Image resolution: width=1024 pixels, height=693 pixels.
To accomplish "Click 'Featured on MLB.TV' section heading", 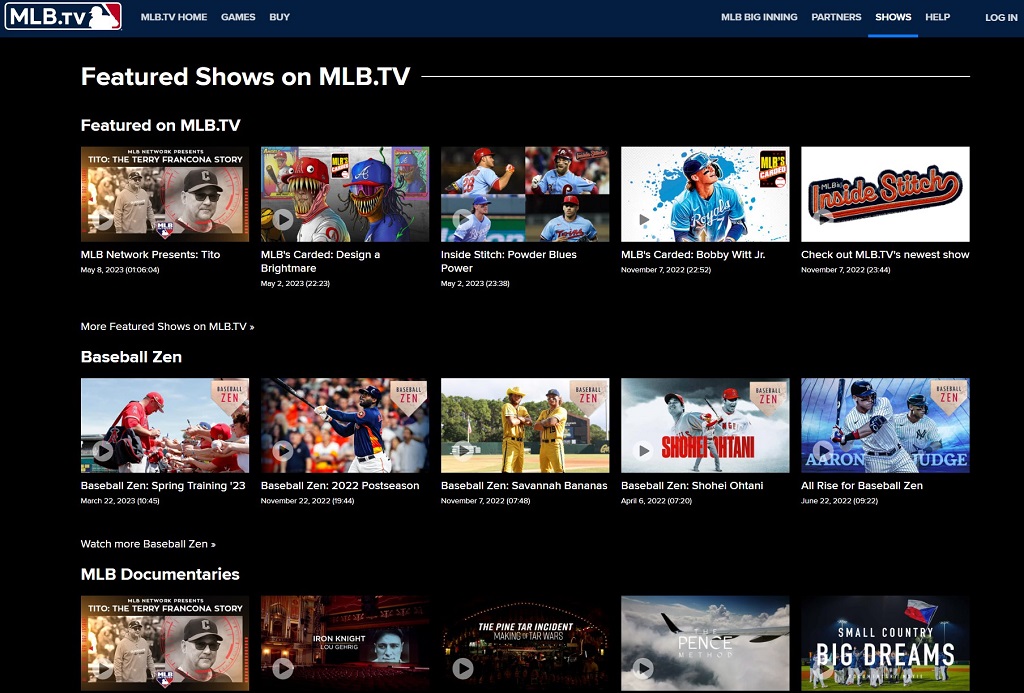I will tap(160, 125).
